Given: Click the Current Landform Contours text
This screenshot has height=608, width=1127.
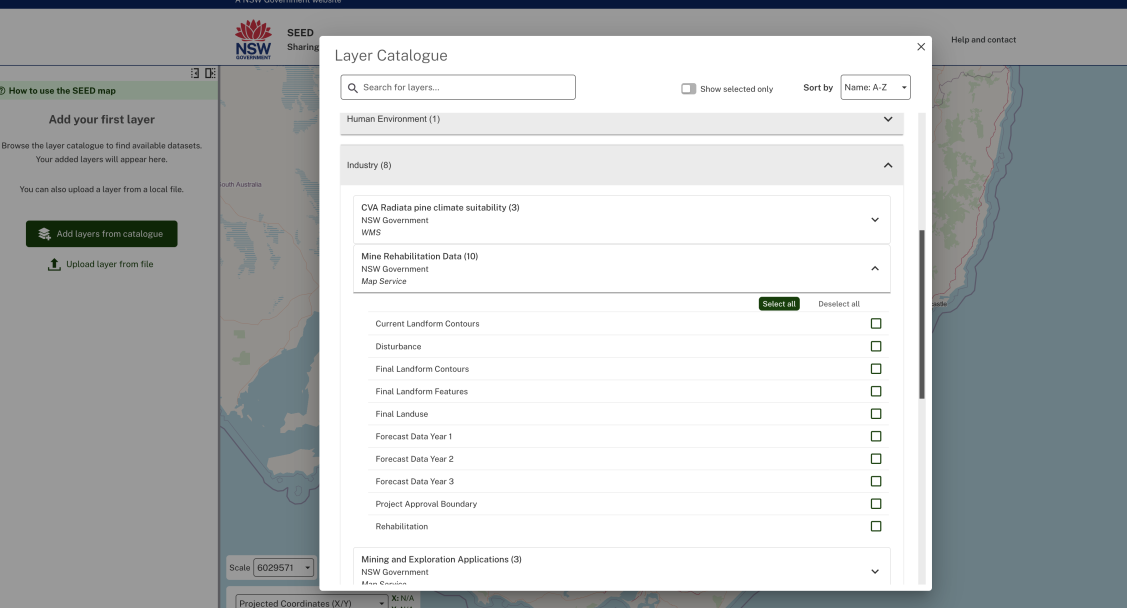Looking at the screenshot, I should [427, 324].
